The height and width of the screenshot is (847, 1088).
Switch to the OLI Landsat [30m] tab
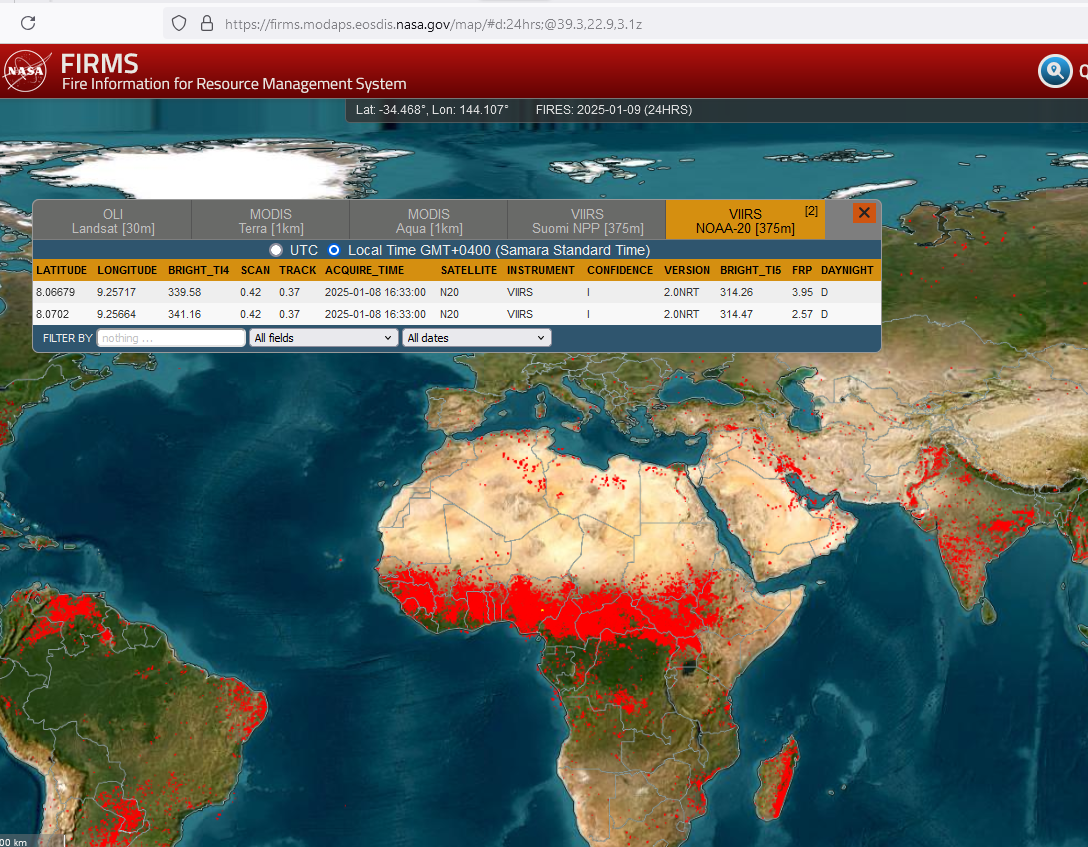coord(113,221)
